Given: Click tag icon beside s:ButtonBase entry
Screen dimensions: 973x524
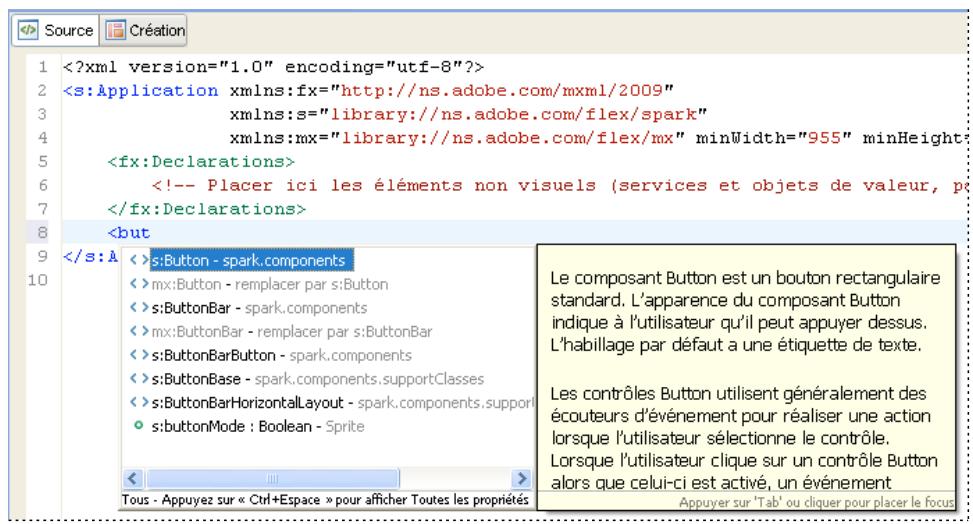Looking at the screenshot, I should pos(139,379).
